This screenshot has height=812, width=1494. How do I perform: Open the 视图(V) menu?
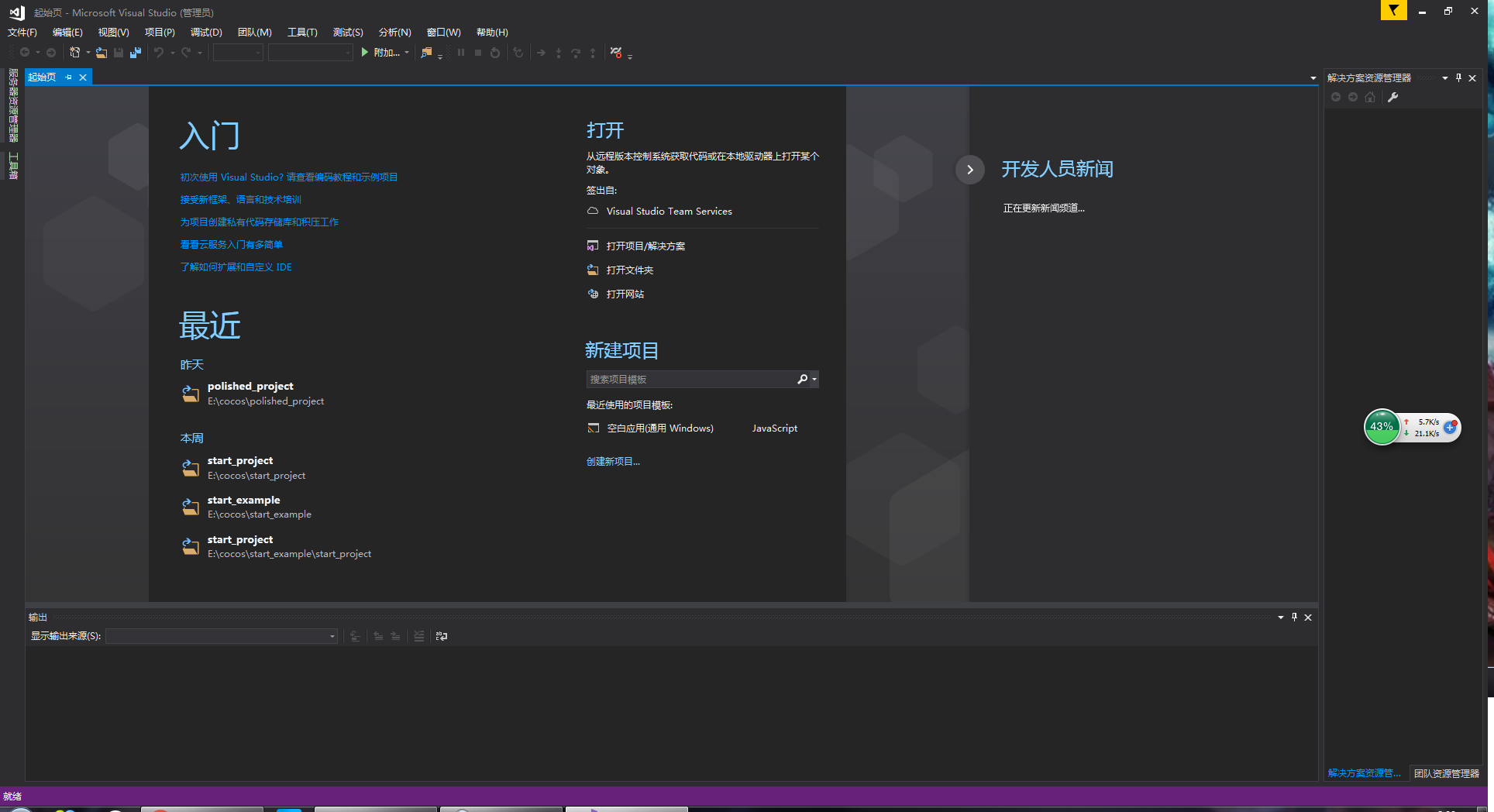pyautogui.click(x=114, y=33)
